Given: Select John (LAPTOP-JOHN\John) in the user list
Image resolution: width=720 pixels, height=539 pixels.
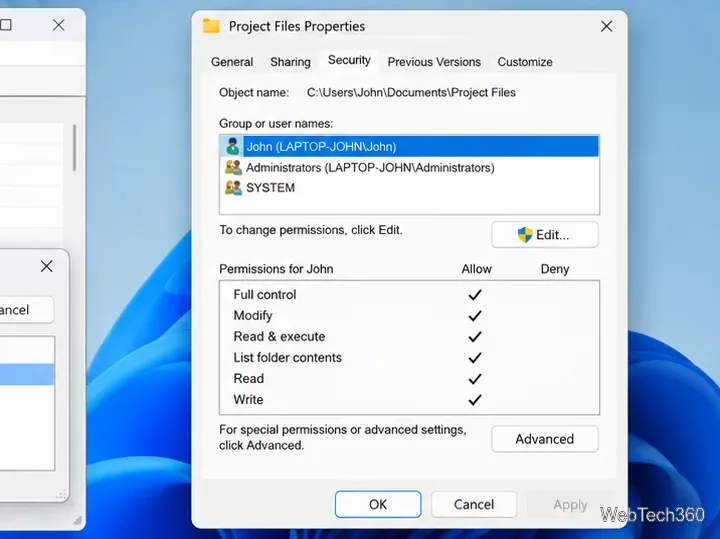Looking at the screenshot, I should pos(409,146).
